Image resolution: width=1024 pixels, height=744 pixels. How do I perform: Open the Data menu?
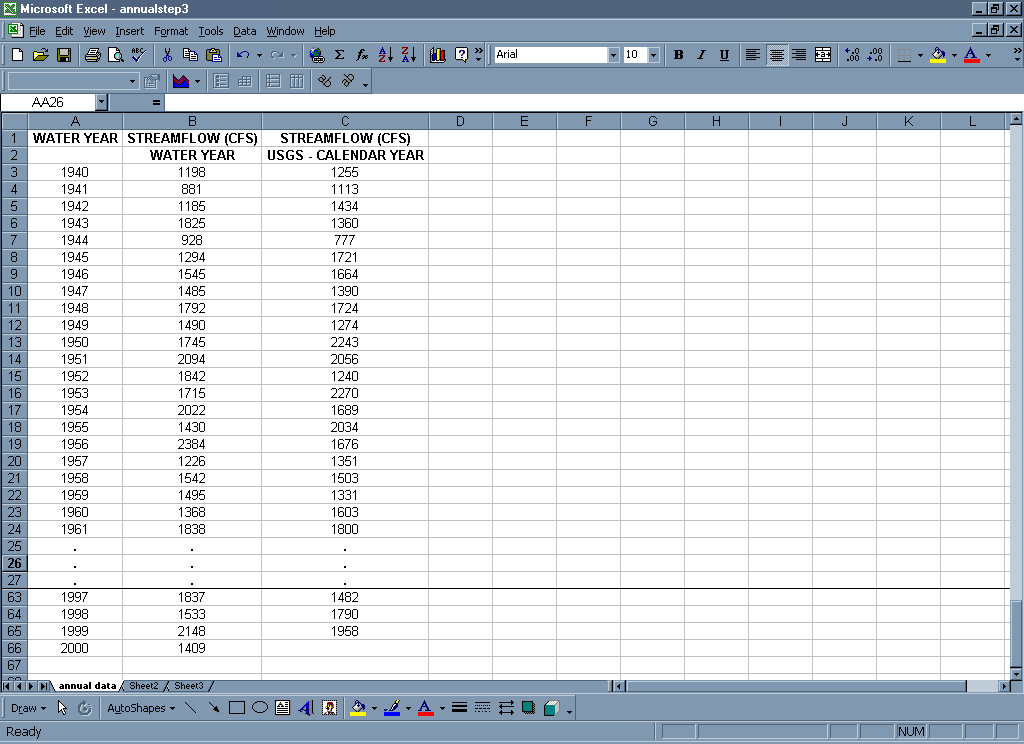[244, 31]
